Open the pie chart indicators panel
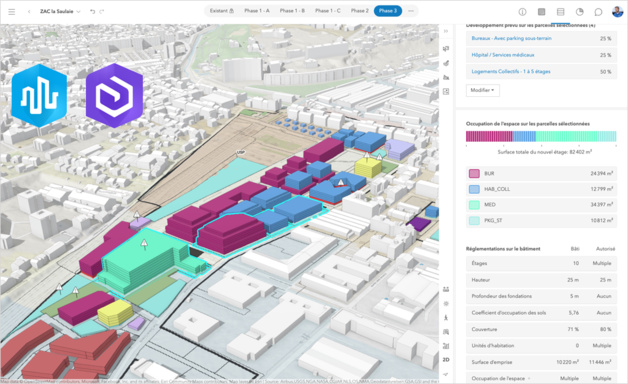 pyautogui.click(x=580, y=12)
